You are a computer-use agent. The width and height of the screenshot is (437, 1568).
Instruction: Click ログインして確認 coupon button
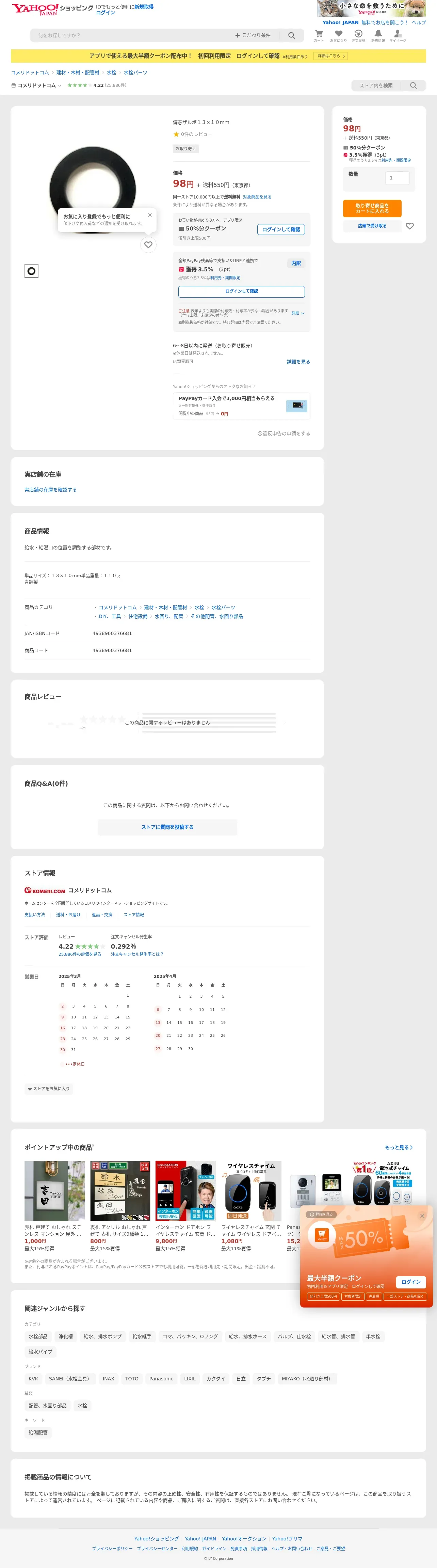pyautogui.click(x=281, y=229)
